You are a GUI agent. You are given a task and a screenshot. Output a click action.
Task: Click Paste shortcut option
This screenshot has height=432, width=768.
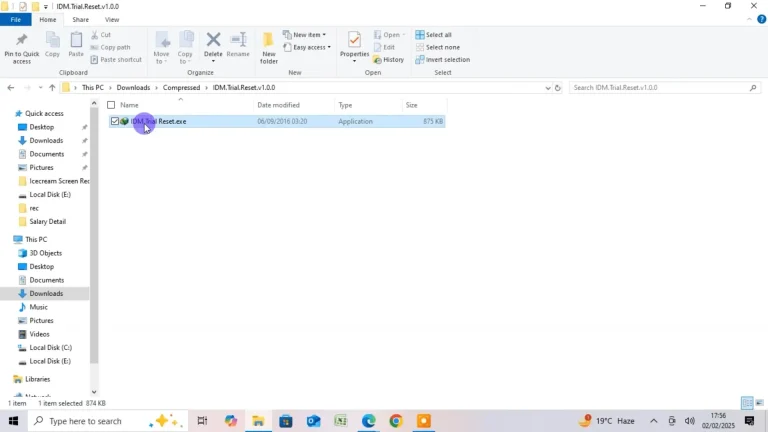point(117,59)
